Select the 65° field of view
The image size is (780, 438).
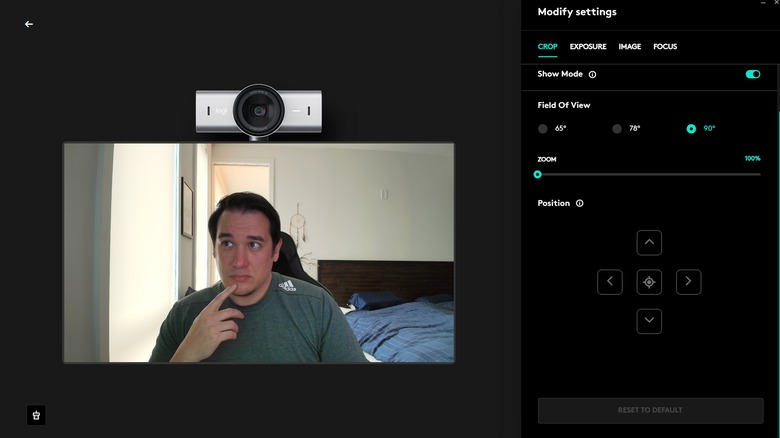pyautogui.click(x=543, y=129)
